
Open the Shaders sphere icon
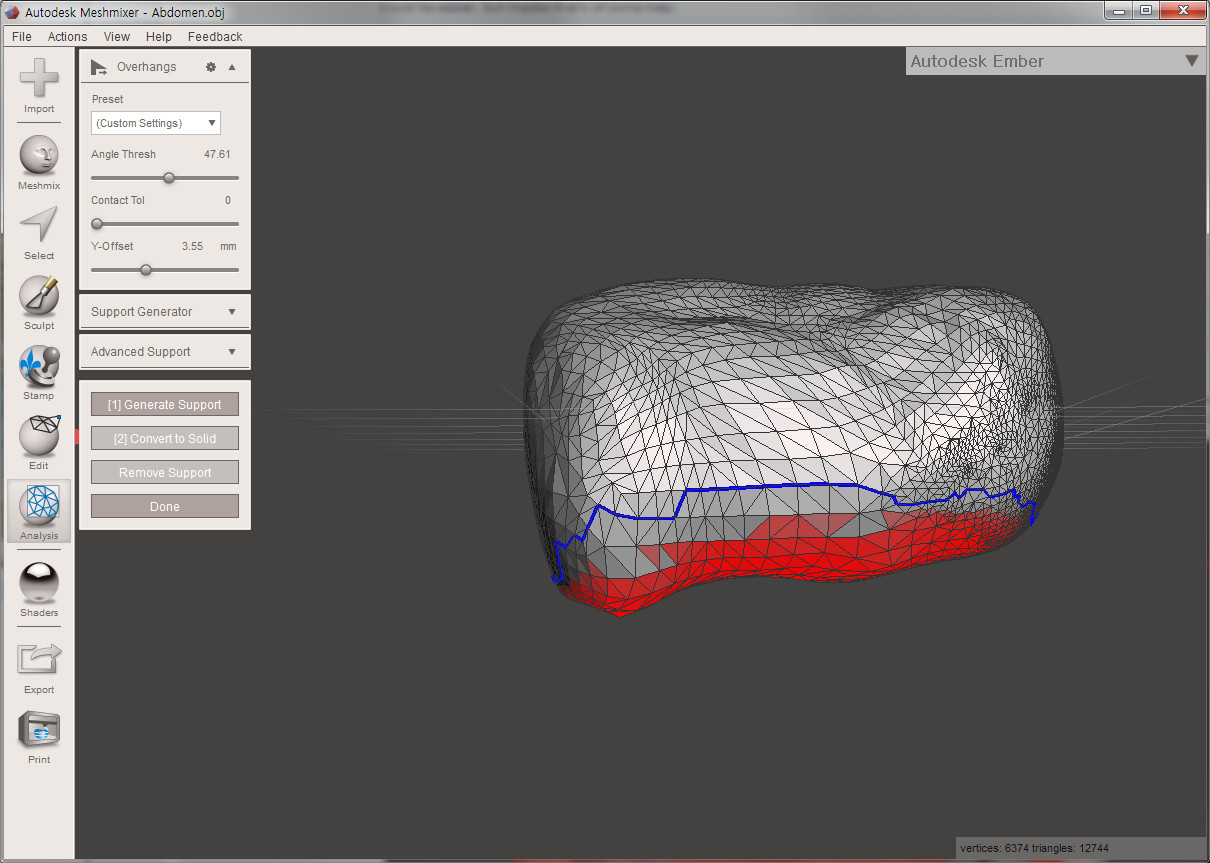[x=39, y=583]
